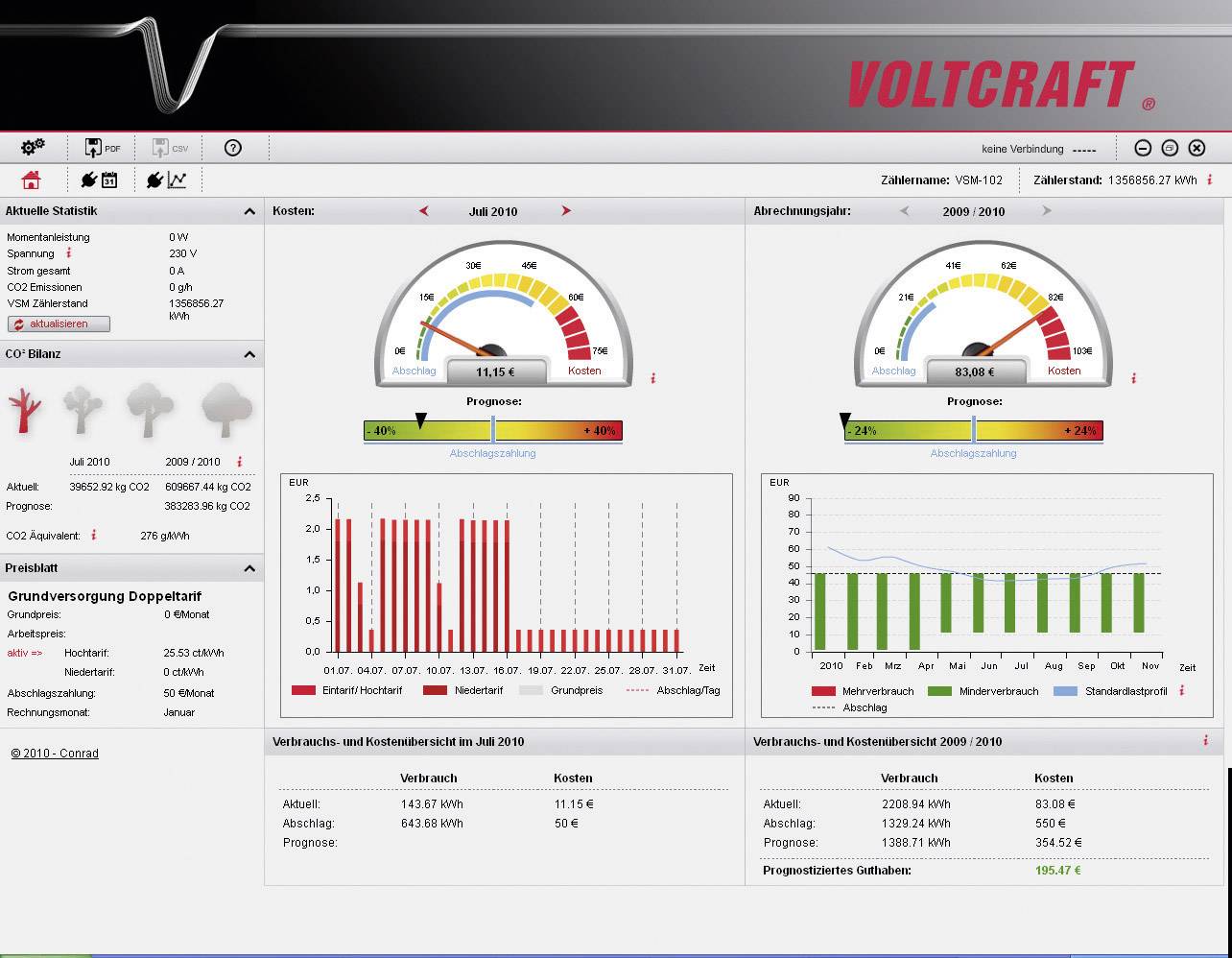Collapse the Aktuelle Statistik panel
The image size is (1232, 958).
click(249, 211)
